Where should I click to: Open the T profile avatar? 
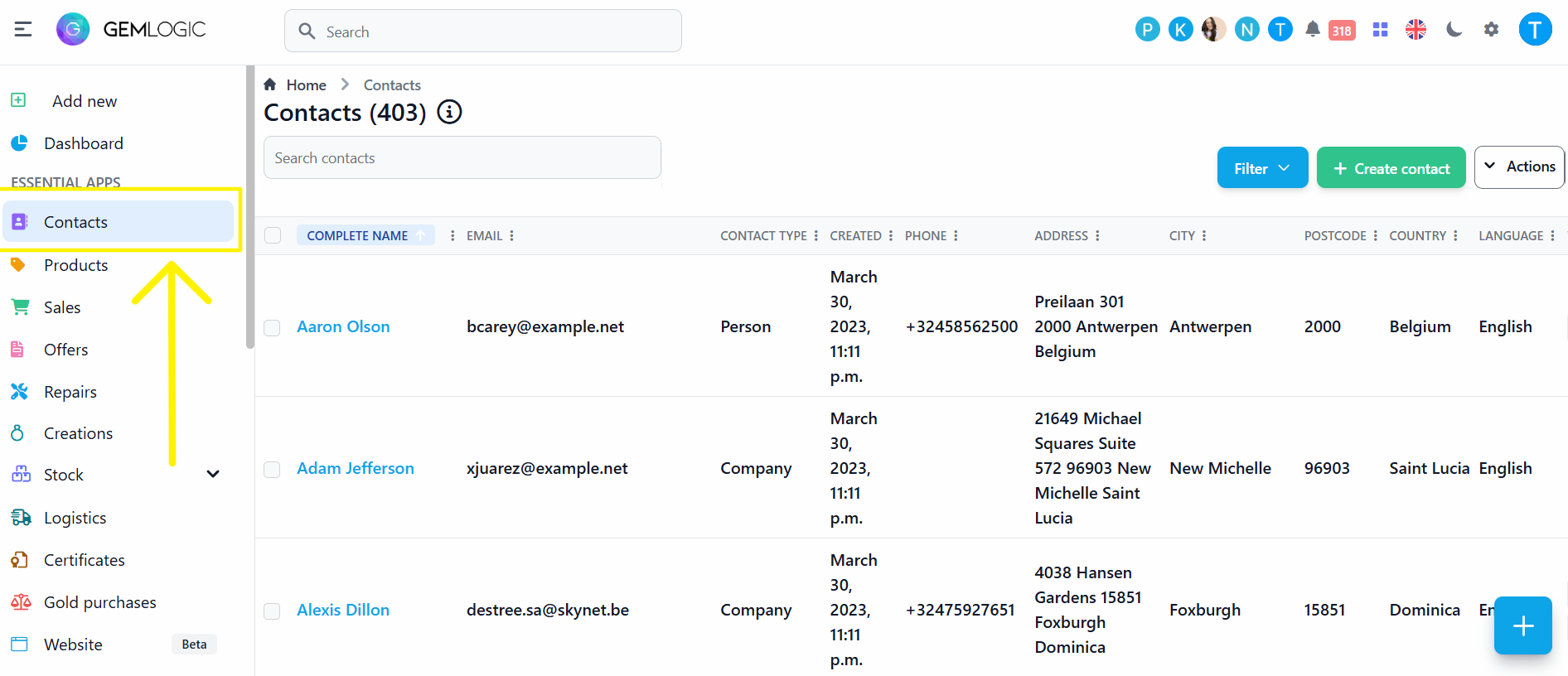pyautogui.click(x=1535, y=30)
